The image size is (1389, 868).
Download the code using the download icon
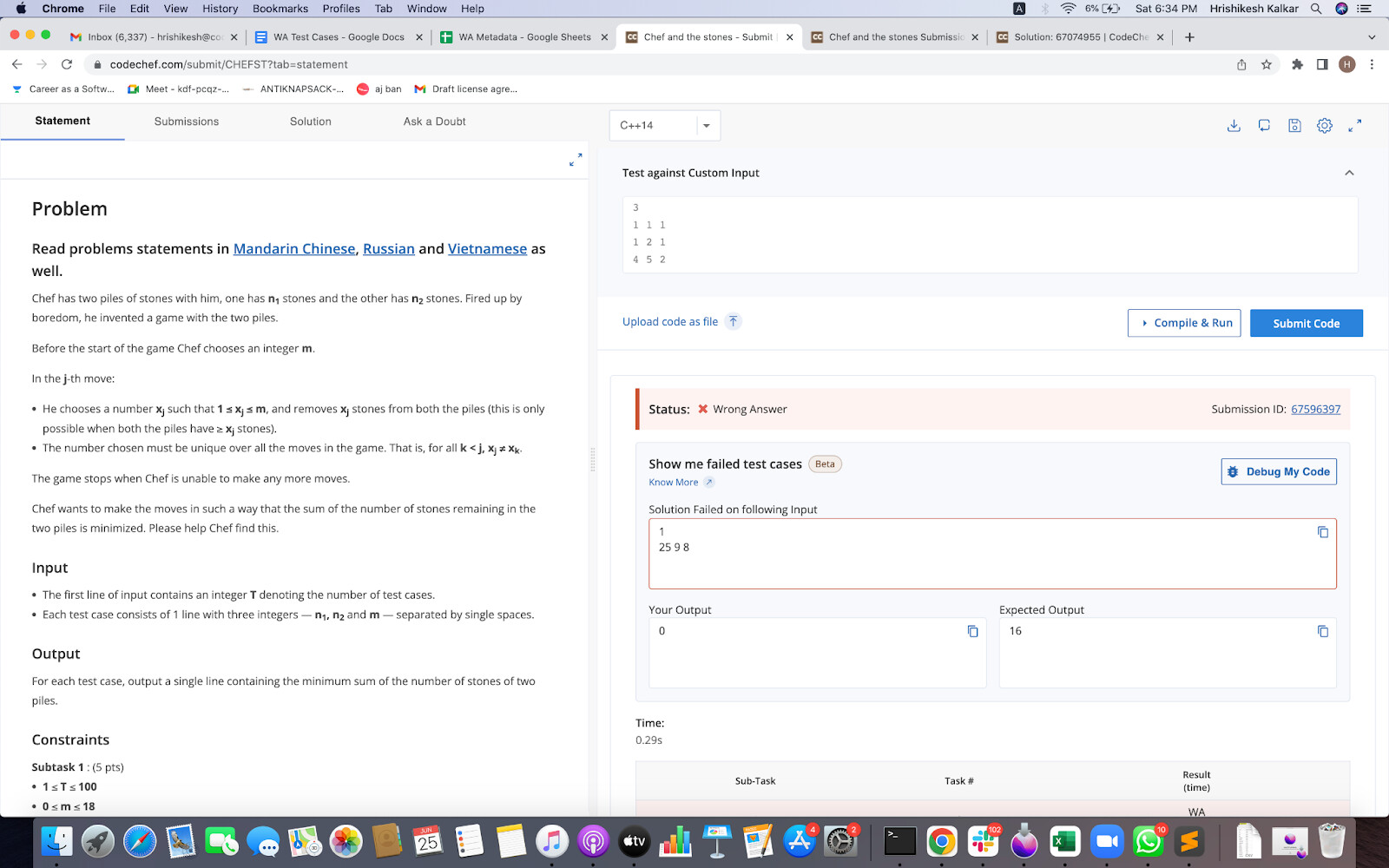coord(1234,126)
